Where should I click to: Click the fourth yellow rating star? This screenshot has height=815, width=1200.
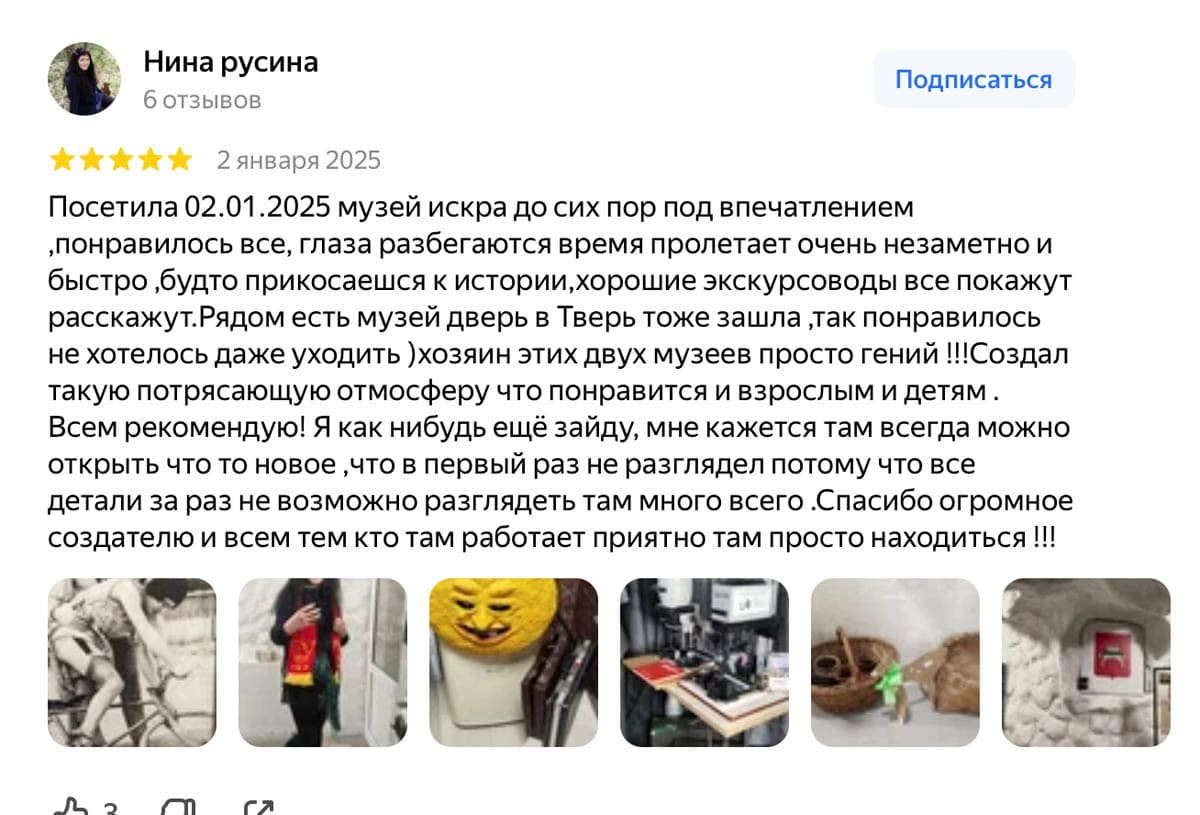[150, 160]
